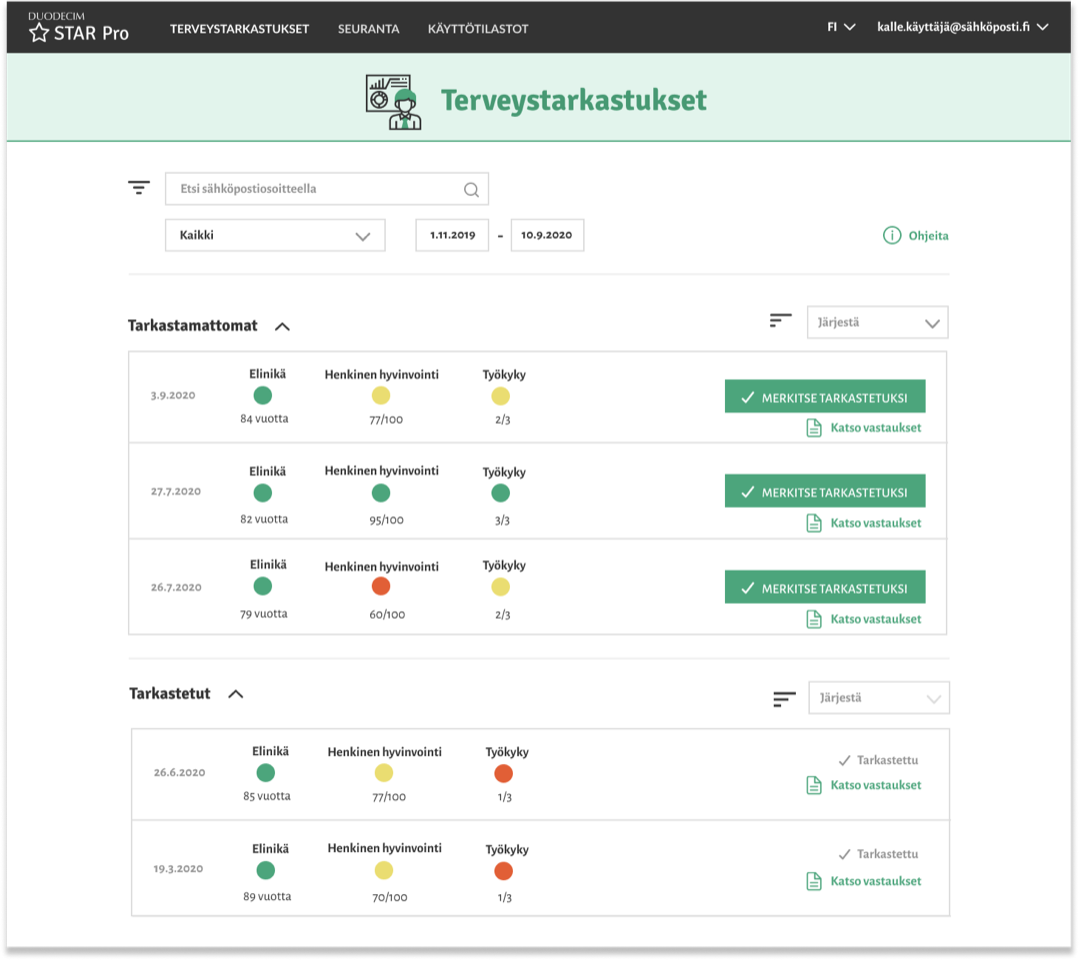Viewport: 1079px width, 960px height.
Task: Click the 85 vuotta value
Action: 267,796
